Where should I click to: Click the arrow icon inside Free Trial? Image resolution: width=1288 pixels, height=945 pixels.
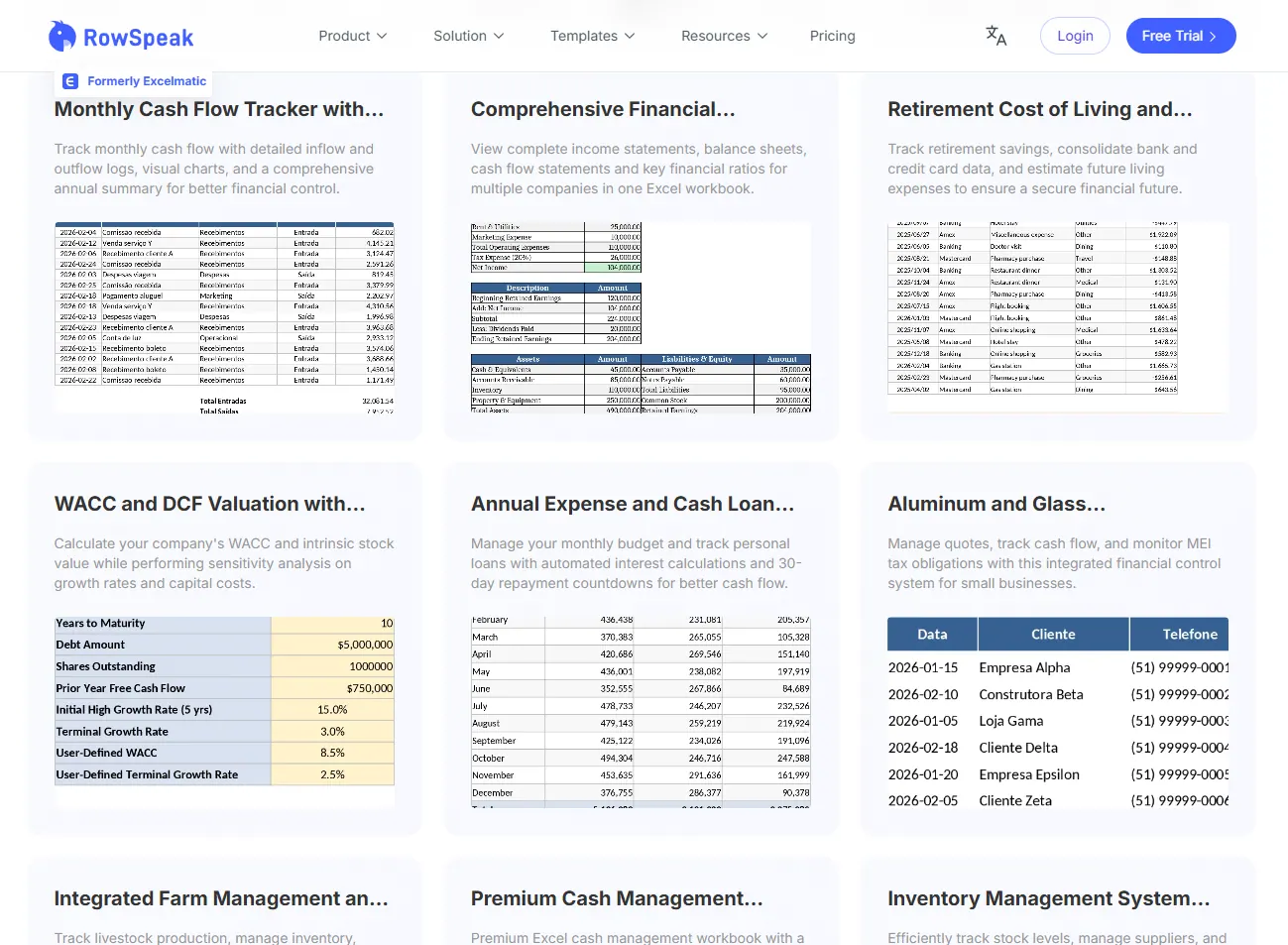point(1213,37)
